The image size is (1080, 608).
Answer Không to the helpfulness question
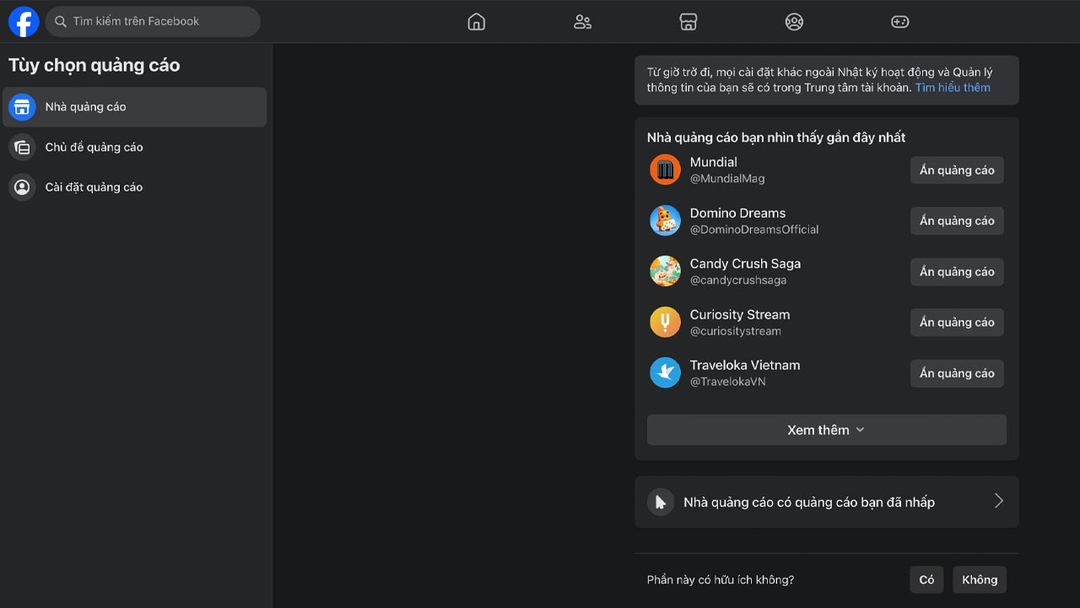coord(979,580)
